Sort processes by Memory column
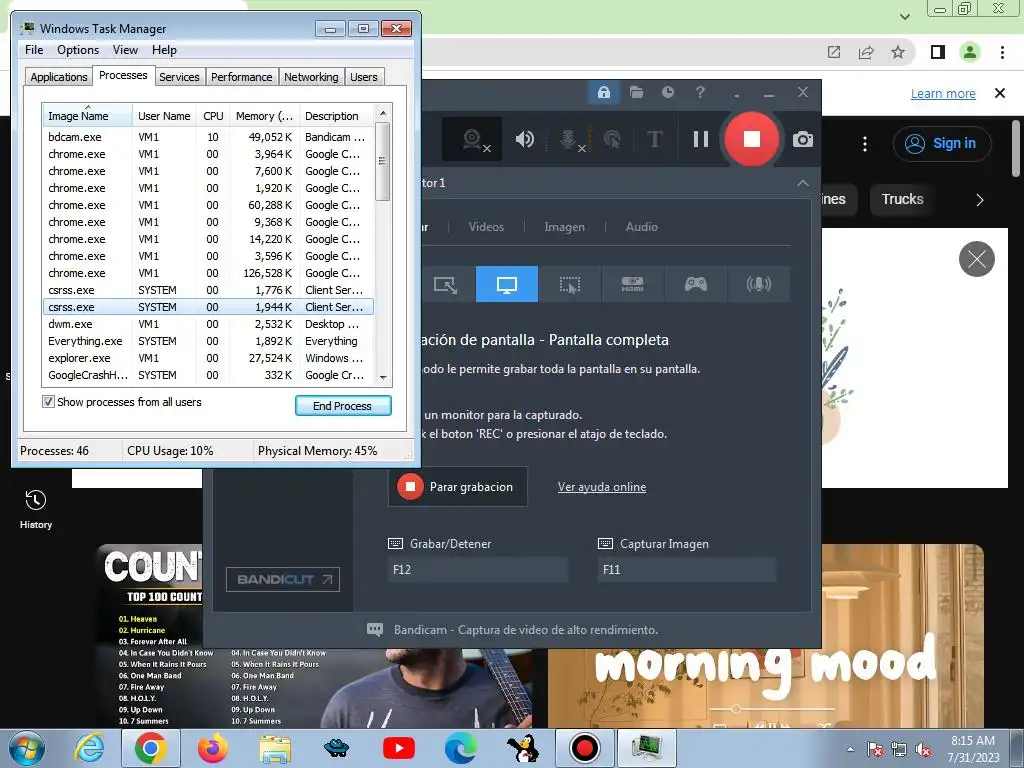 click(x=264, y=116)
